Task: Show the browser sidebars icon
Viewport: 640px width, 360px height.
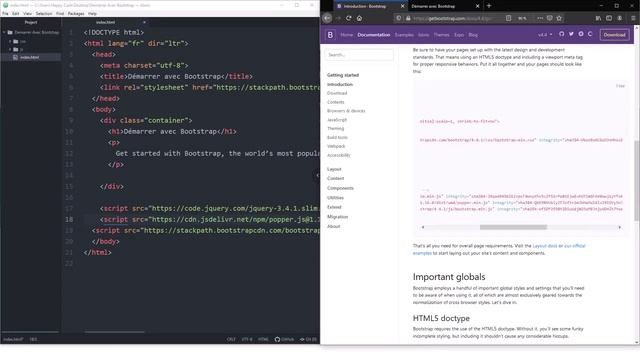Action: point(609,18)
